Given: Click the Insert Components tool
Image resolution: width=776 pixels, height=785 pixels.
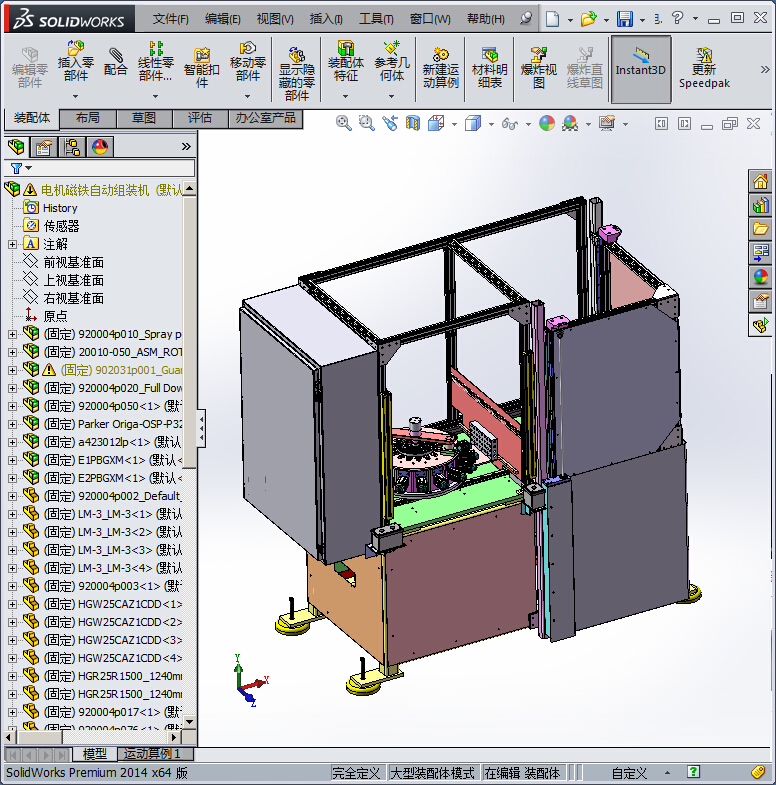Looking at the screenshot, I should point(76,62).
